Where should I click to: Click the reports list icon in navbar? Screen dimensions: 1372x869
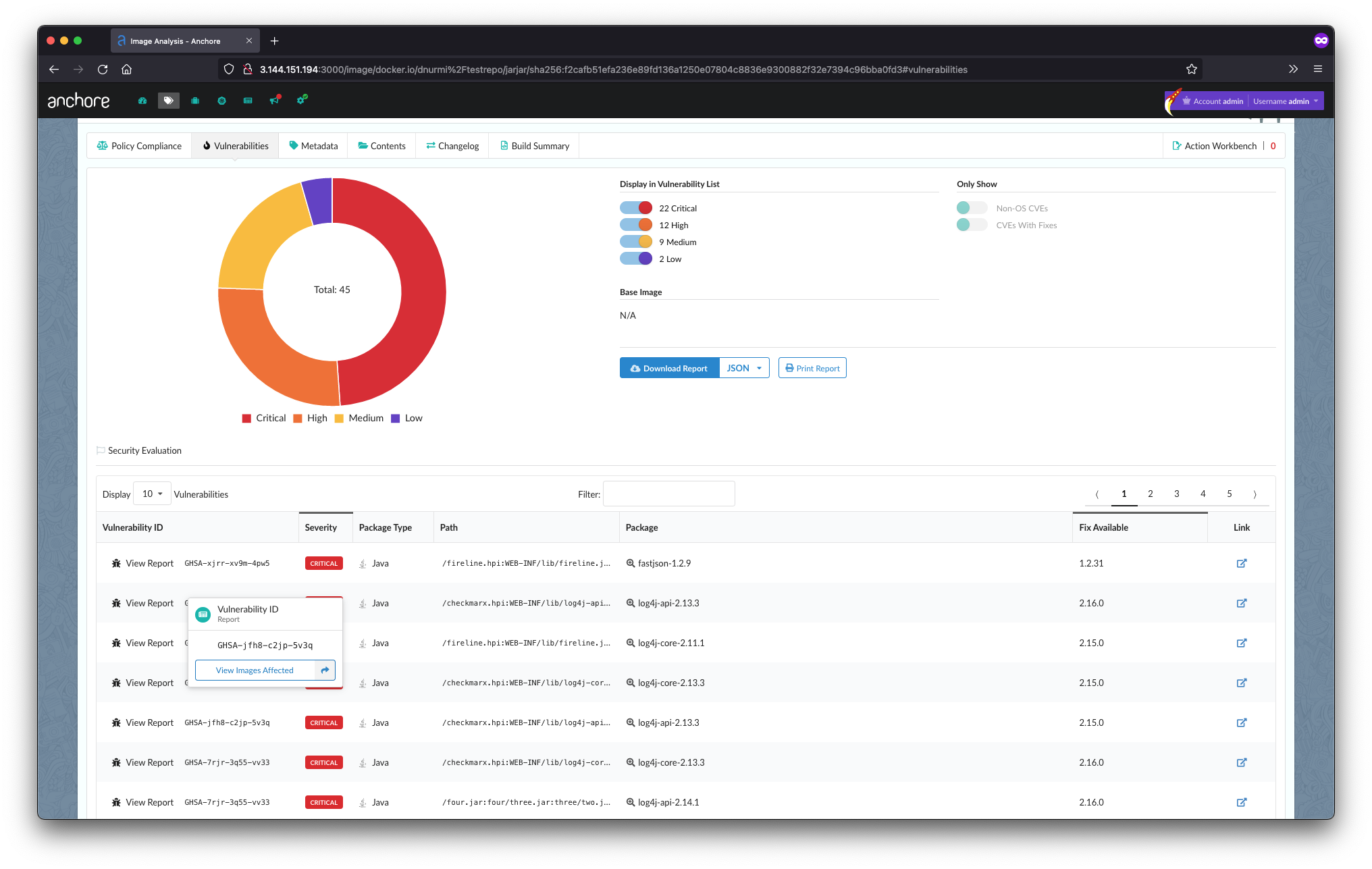(x=248, y=101)
